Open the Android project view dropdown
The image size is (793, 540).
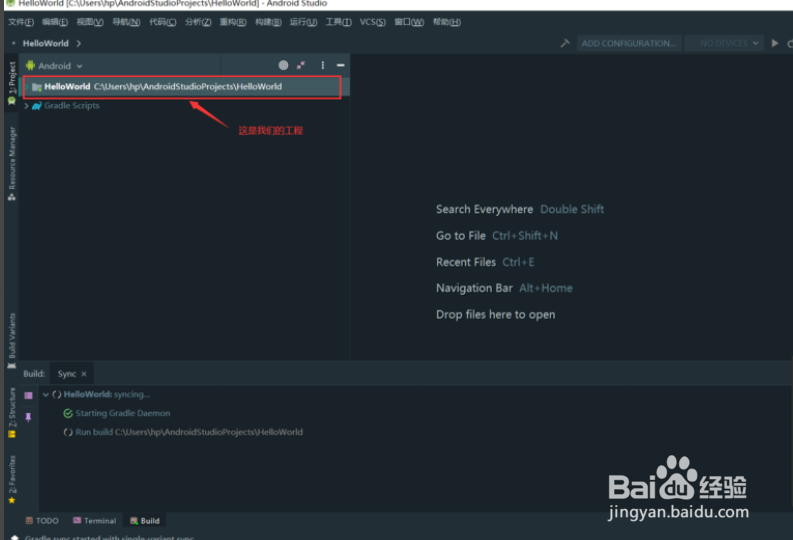[54, 66]
